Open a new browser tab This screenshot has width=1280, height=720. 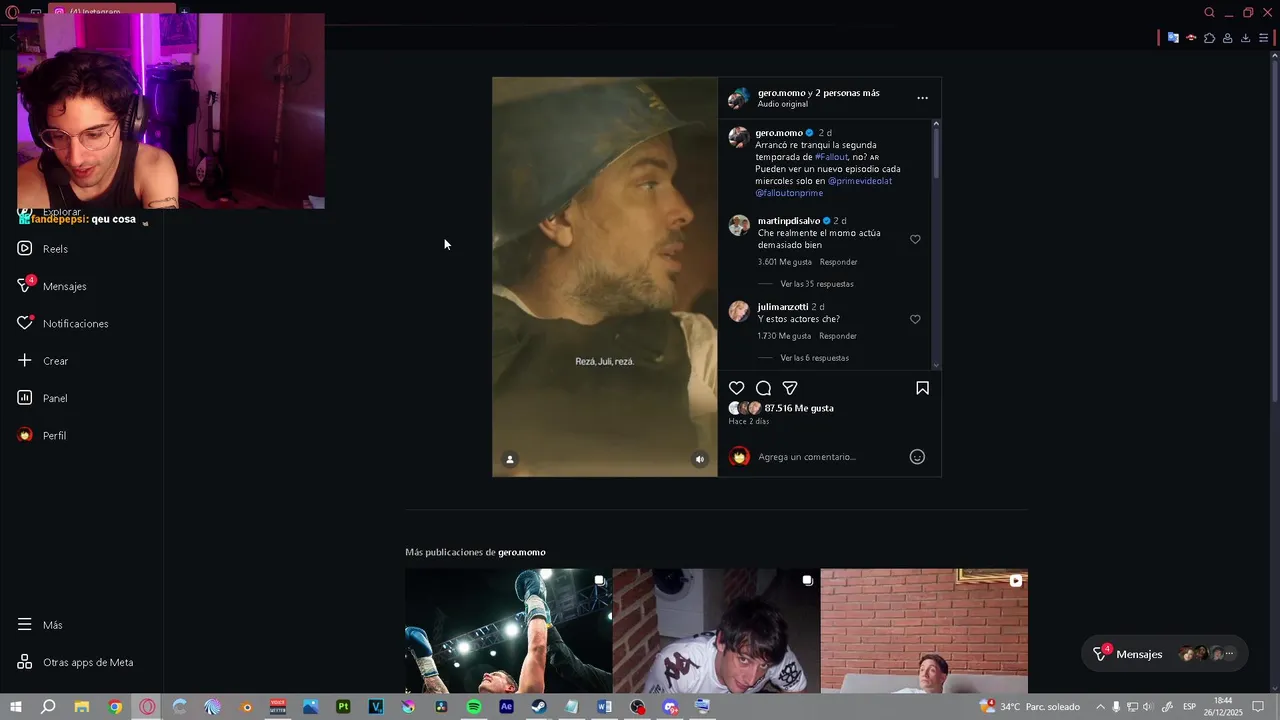click(184, 12)
